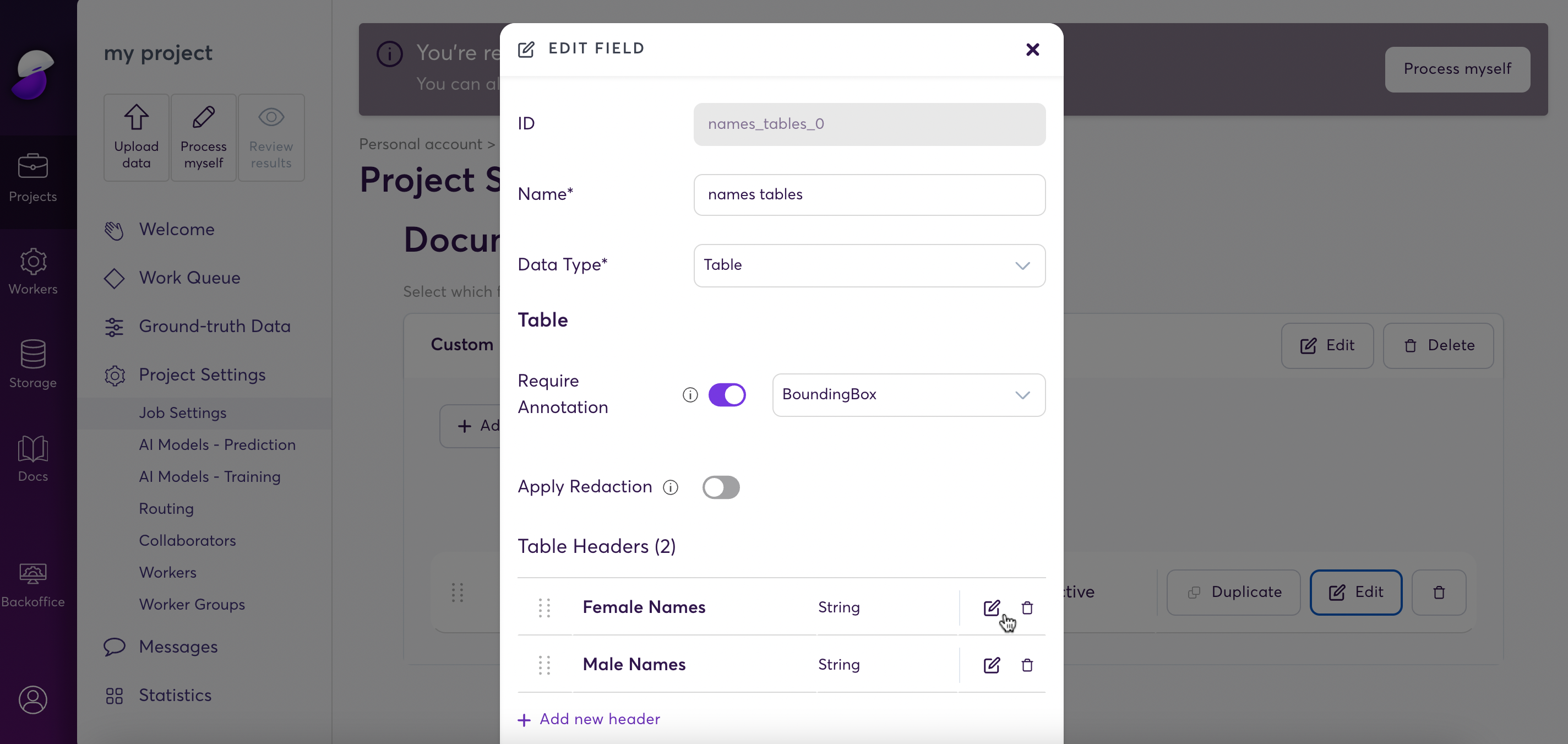This screenshot has width=1568, height=744.
Task: Enable the Apply Redaction toggle
Action: 721,487
